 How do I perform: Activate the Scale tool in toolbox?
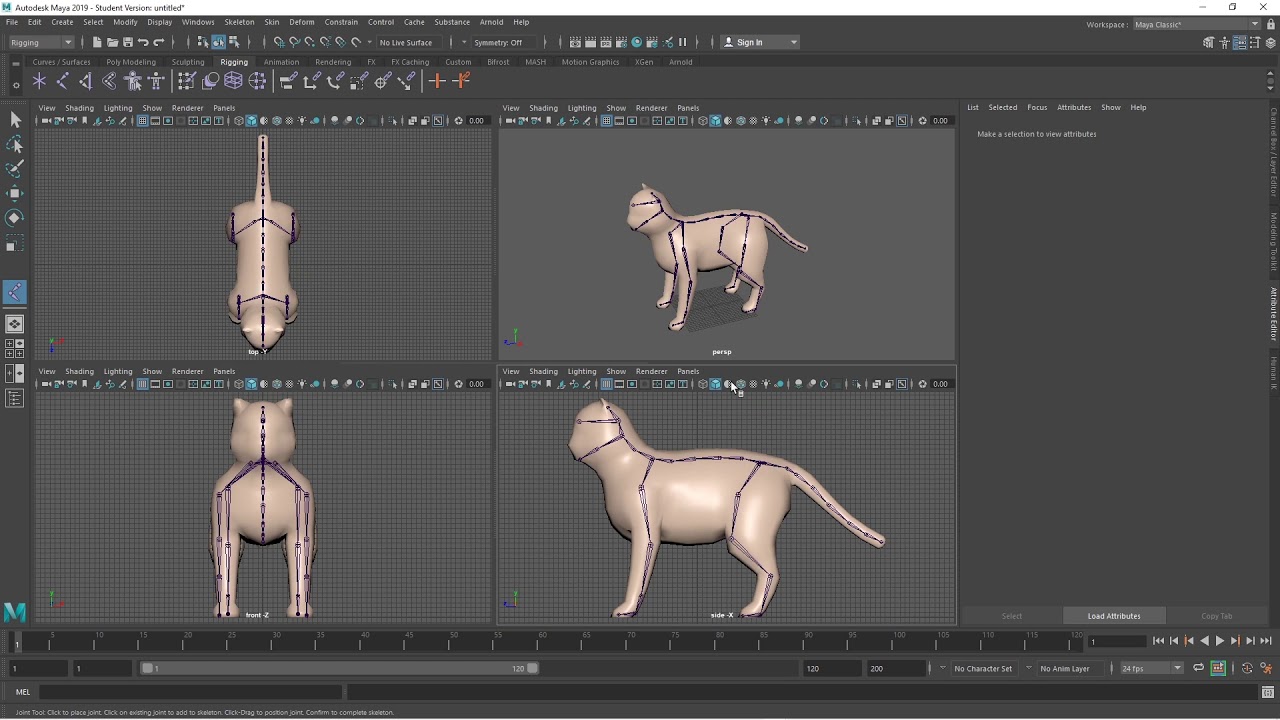click(x=15, y=243)
